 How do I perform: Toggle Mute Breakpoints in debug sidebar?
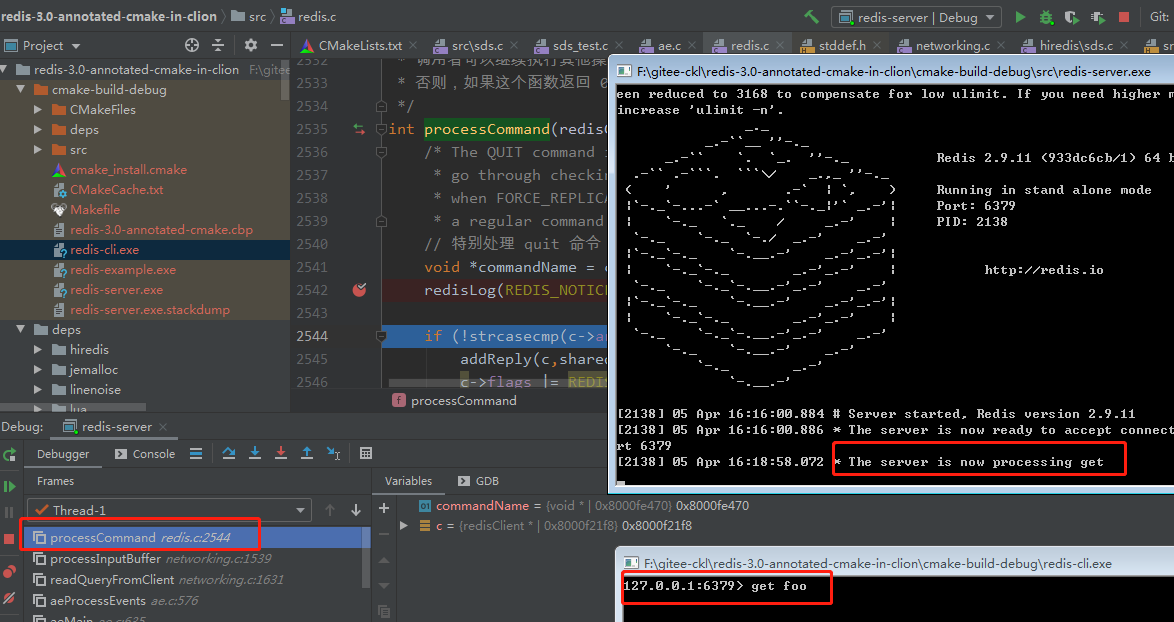click(x=10, y=598)
